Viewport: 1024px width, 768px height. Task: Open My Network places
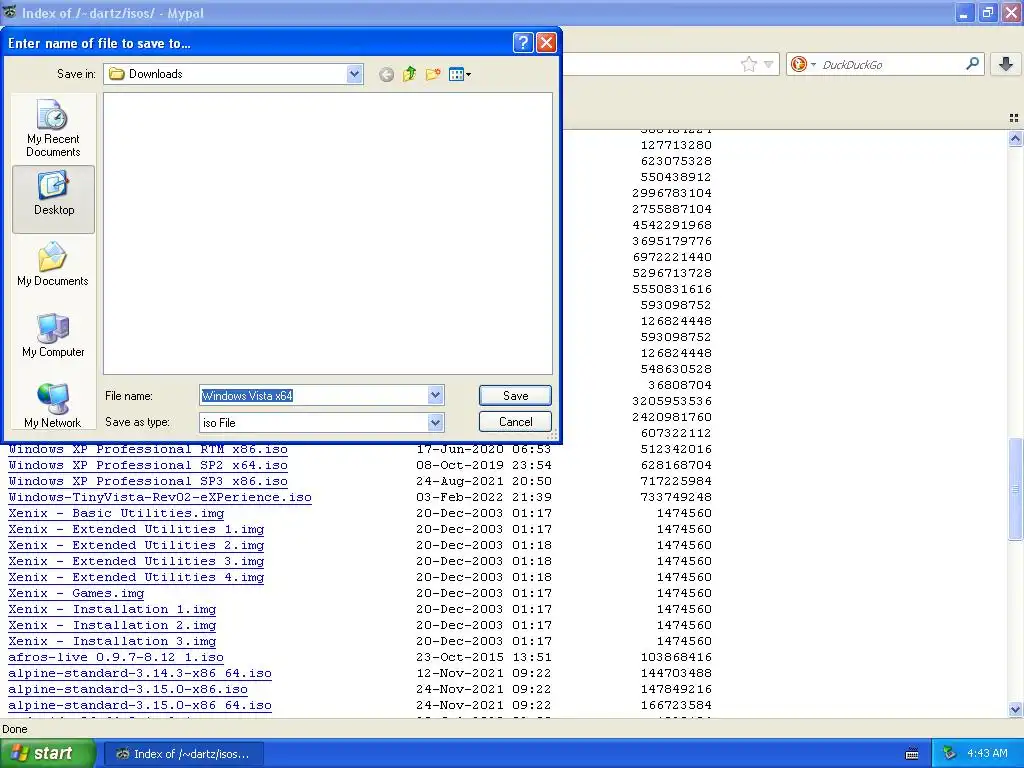click(x=53, y=406)
